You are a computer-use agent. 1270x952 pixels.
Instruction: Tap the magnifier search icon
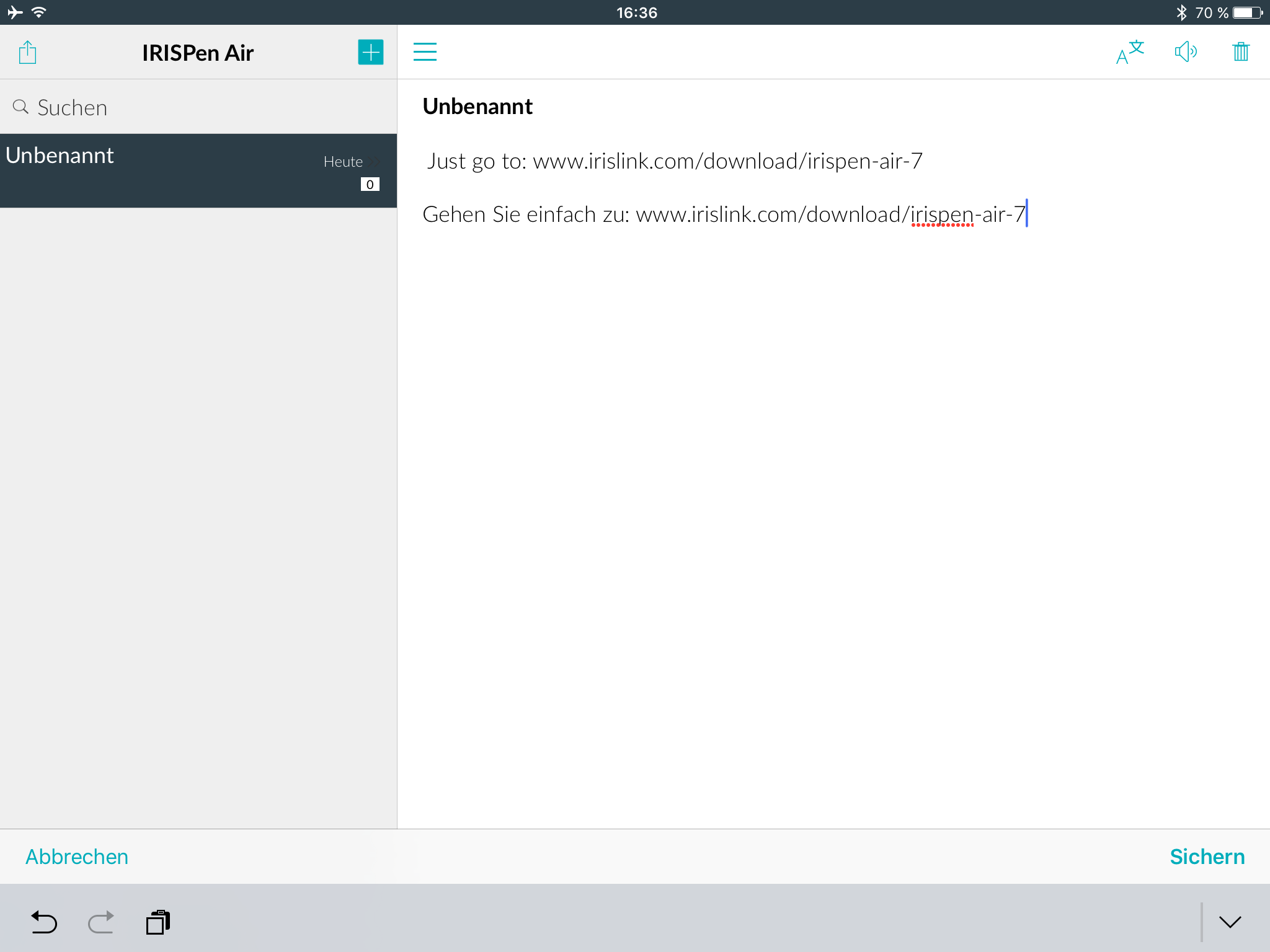tap(20, 107)
